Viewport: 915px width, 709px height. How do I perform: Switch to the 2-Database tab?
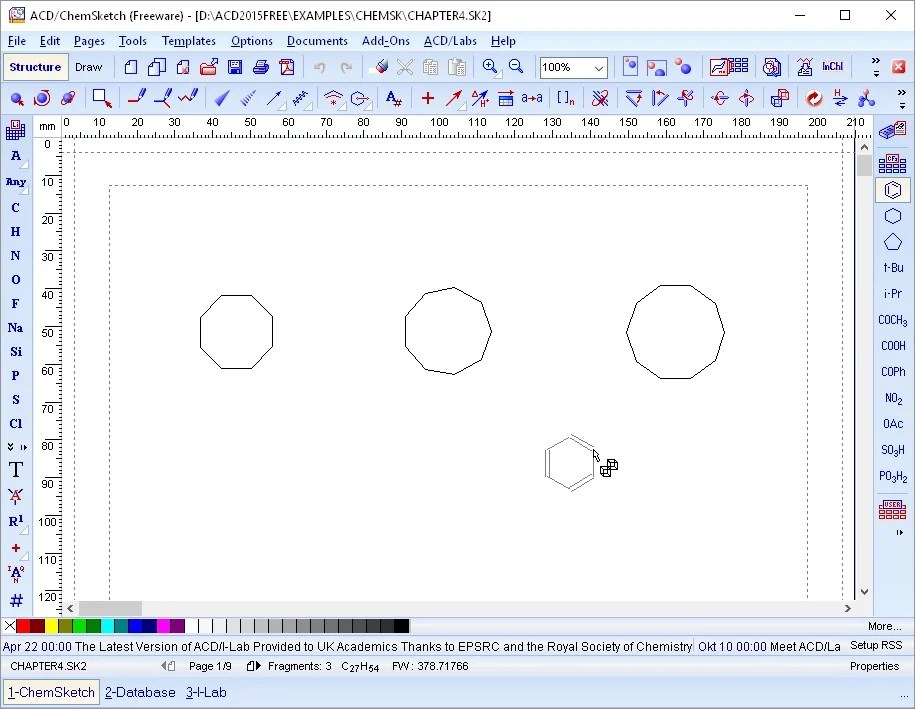pos(139,692)
